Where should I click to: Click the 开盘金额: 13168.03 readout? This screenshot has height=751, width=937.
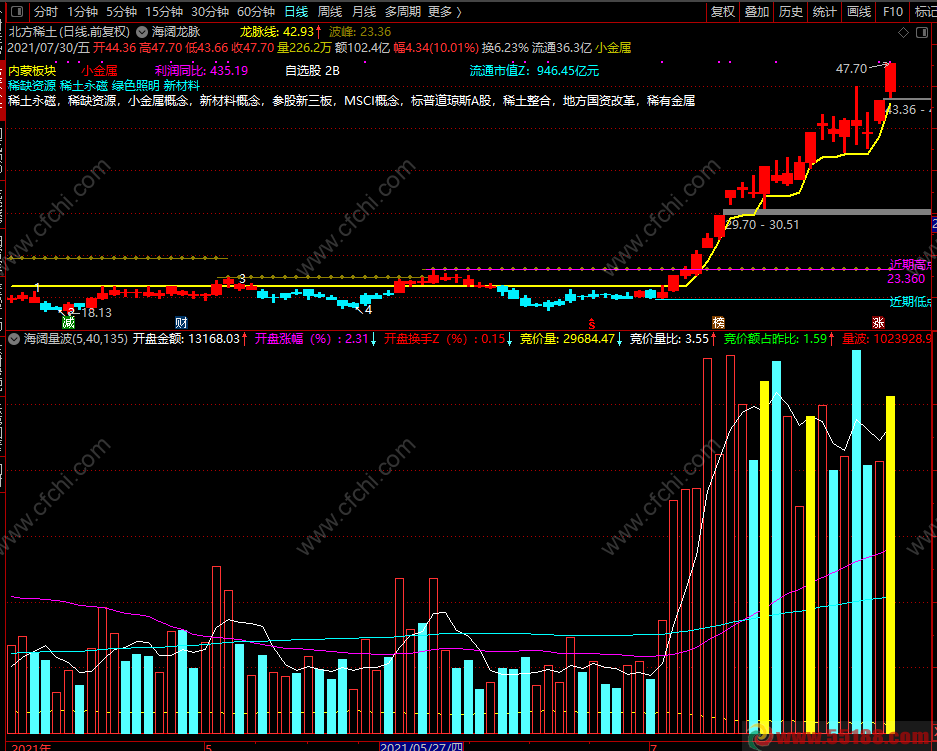(x=186, y=339)
